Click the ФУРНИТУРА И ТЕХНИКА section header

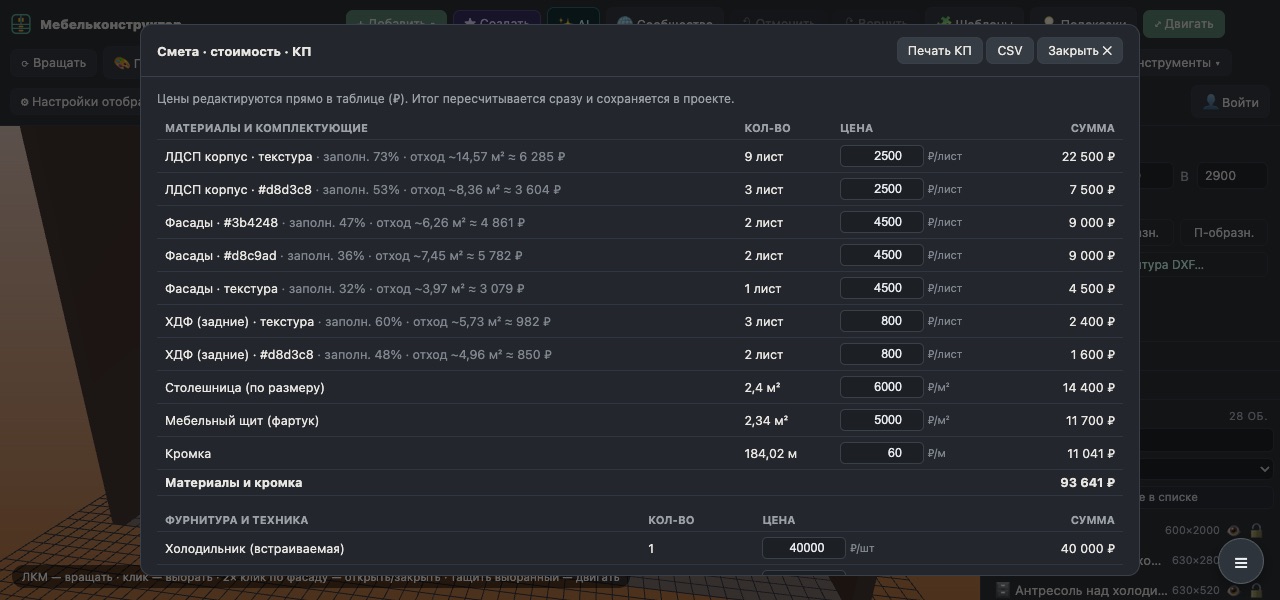pyautogui.click(x=236, y=520)
